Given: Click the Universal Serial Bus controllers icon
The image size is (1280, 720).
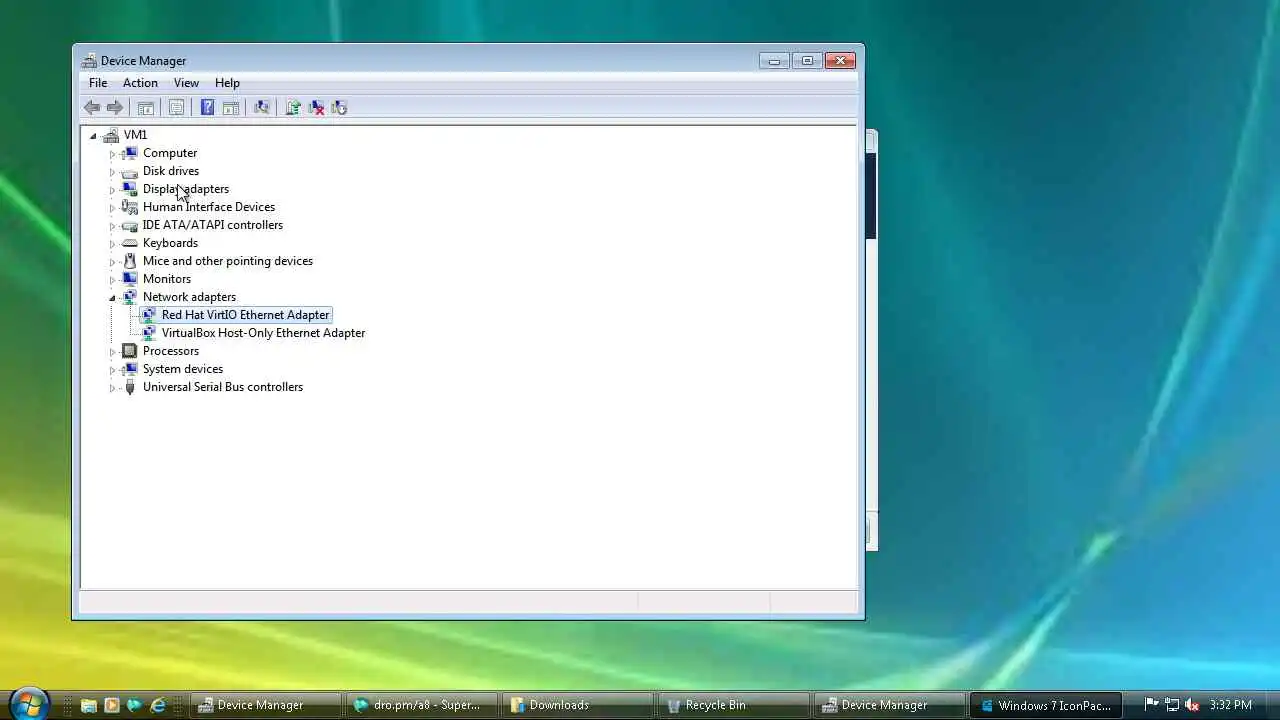Looking at the screenshot, I should 129,387.
